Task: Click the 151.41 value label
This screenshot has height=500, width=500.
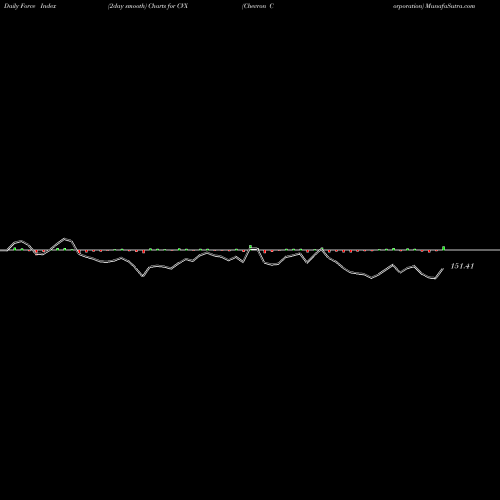Action: click(462, 266)
